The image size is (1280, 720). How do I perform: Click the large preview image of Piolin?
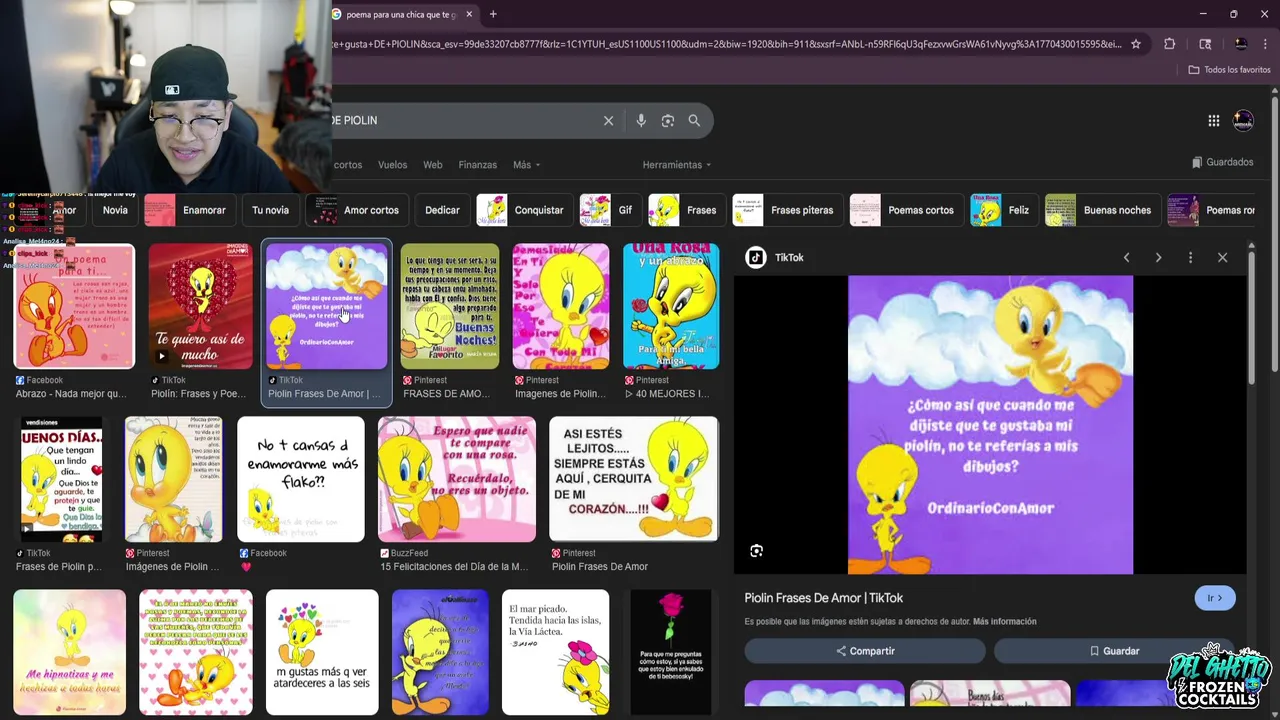pos(990,425)
